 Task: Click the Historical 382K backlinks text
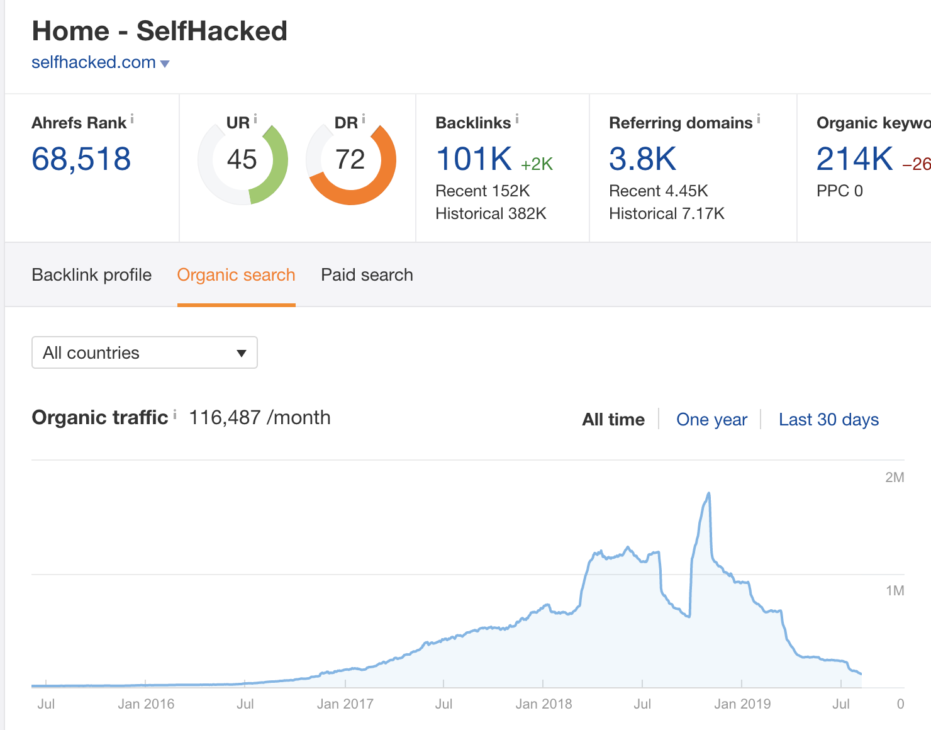click(x=491, y=213)
